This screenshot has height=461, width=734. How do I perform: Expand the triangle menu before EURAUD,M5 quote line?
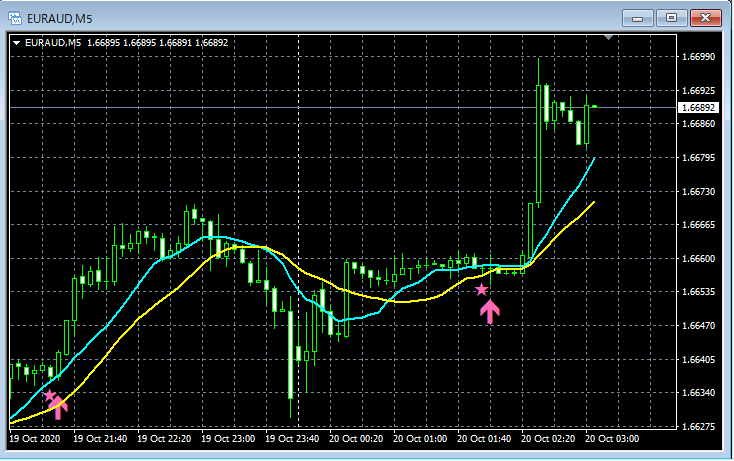pos(16,43)
